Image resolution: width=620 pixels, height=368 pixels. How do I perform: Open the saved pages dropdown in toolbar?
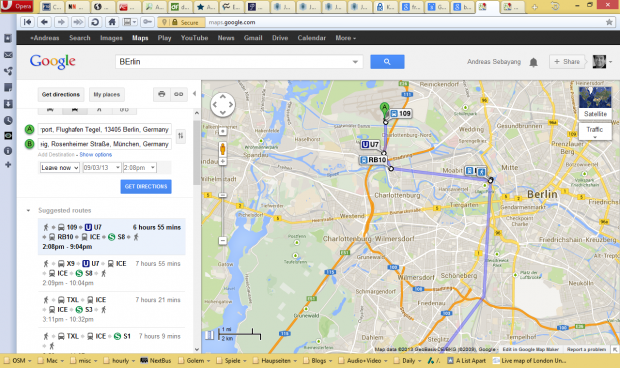(130, 22)
